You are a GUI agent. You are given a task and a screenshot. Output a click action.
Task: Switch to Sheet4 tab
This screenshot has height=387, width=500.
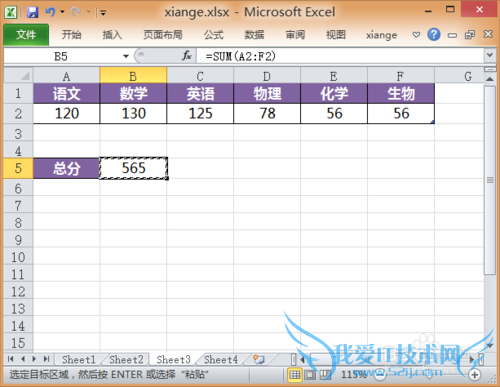click(x=221, y=360)
